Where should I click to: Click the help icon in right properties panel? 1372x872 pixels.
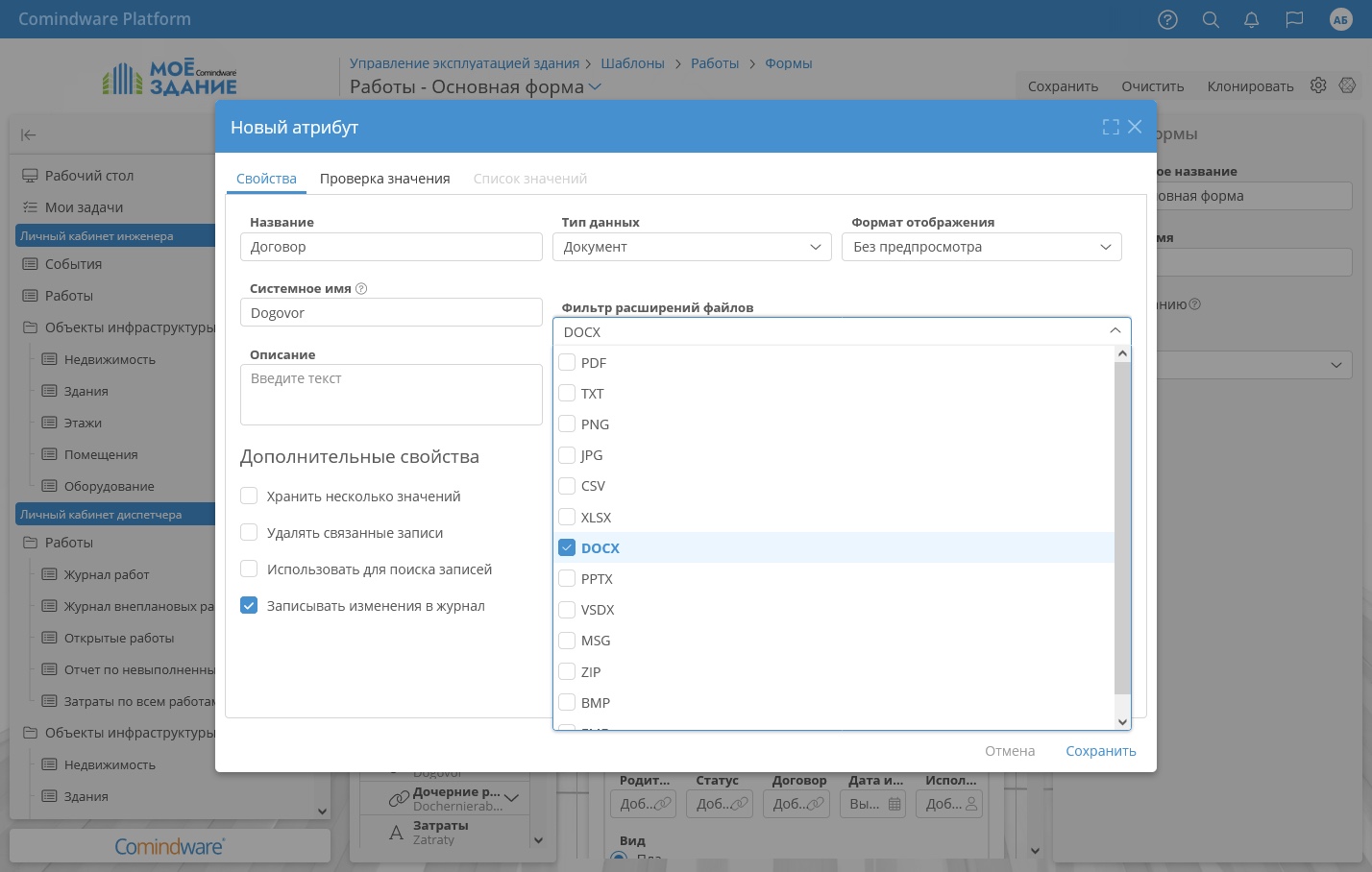pyautogui.click(x=1195, y=304)
